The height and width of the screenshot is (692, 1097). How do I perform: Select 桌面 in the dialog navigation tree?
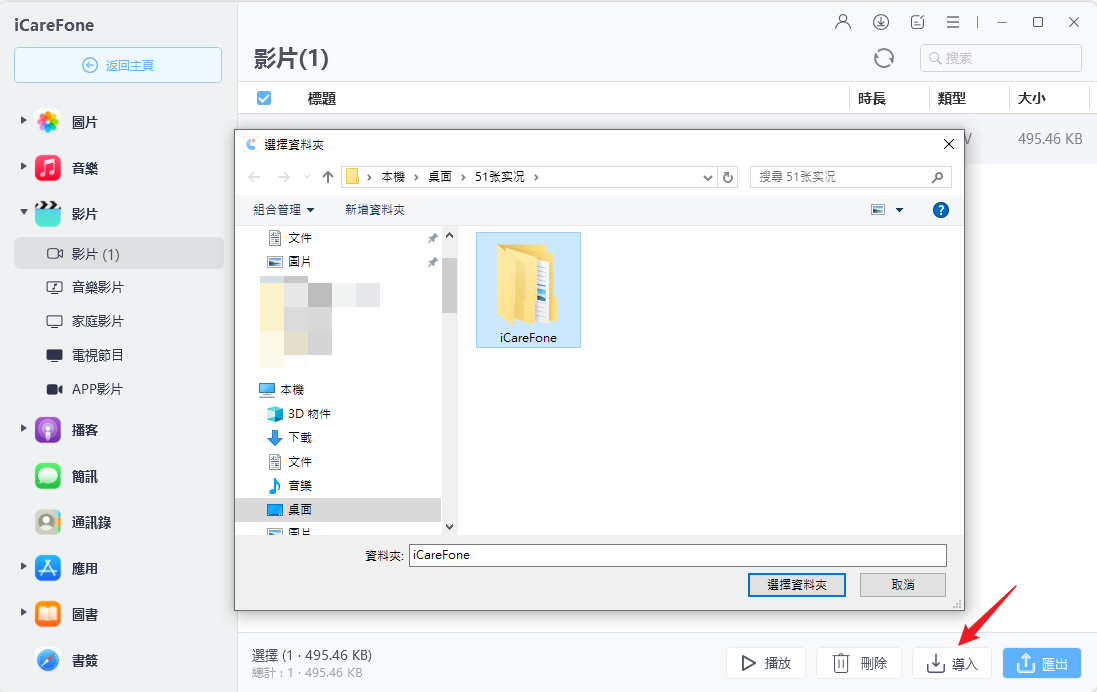pyautogui.click(x=338, y=509)
